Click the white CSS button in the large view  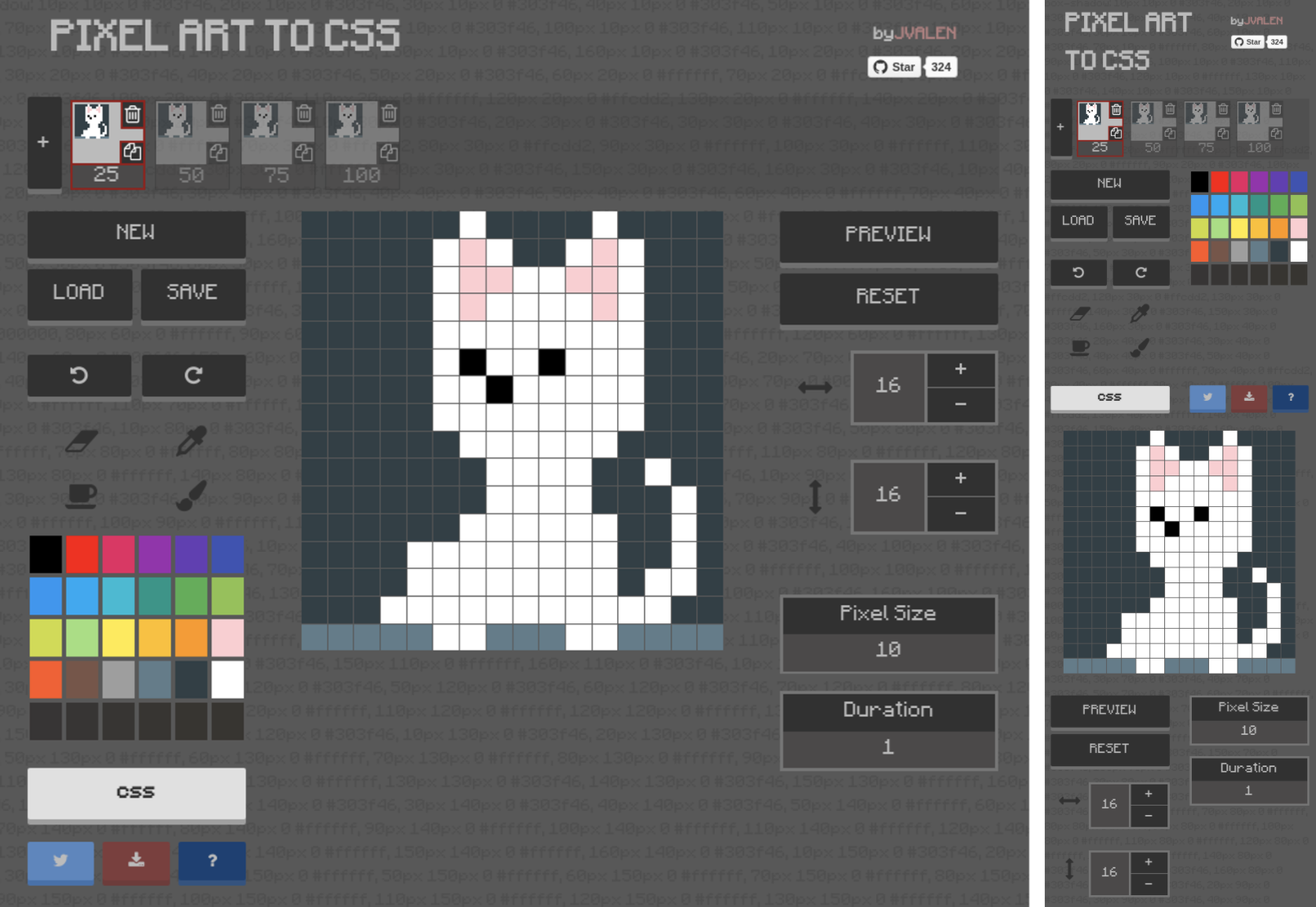(136, 792)
